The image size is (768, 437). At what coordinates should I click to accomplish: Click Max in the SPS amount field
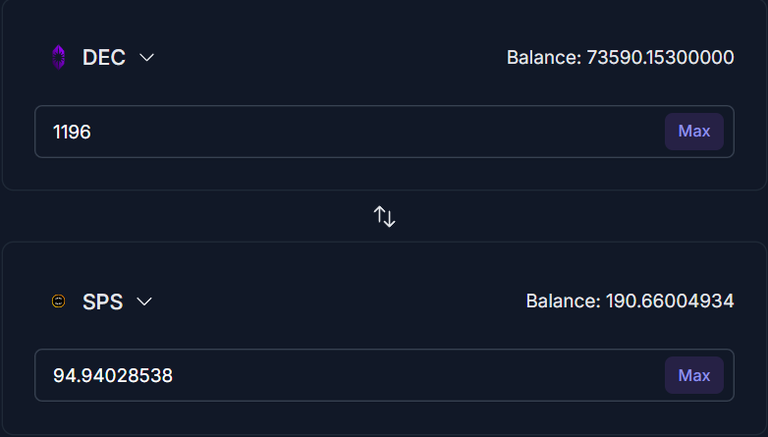point(694,375)
